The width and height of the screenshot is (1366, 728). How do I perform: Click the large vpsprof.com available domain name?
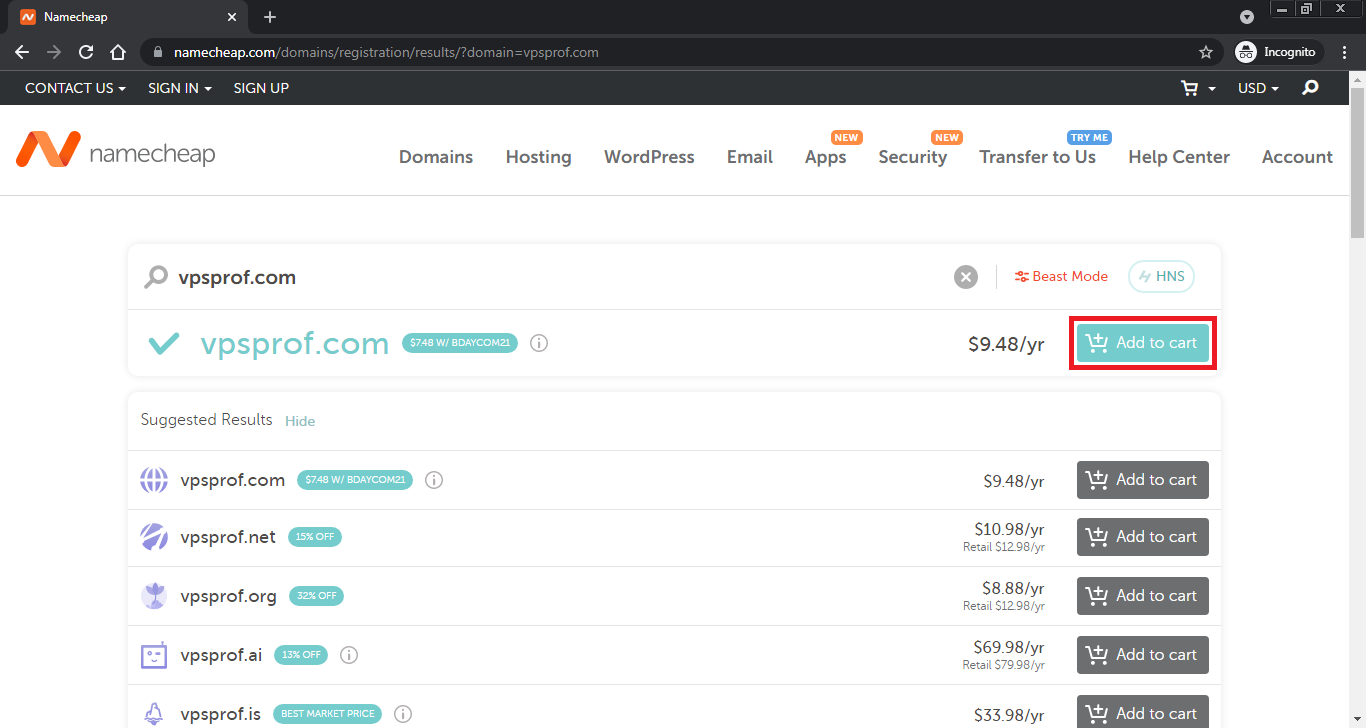(x=295, y=343)
